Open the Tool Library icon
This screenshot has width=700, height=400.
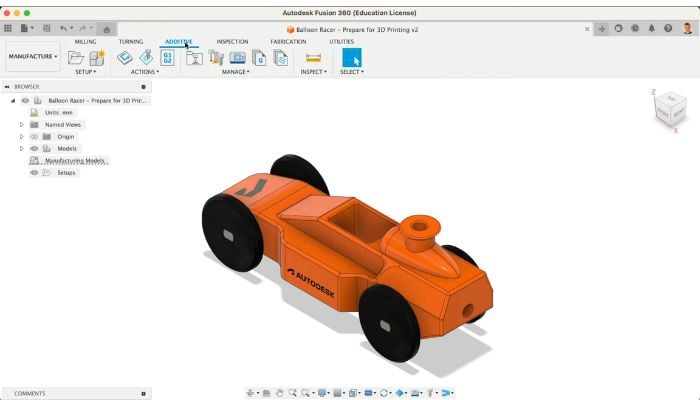[217, 58]
